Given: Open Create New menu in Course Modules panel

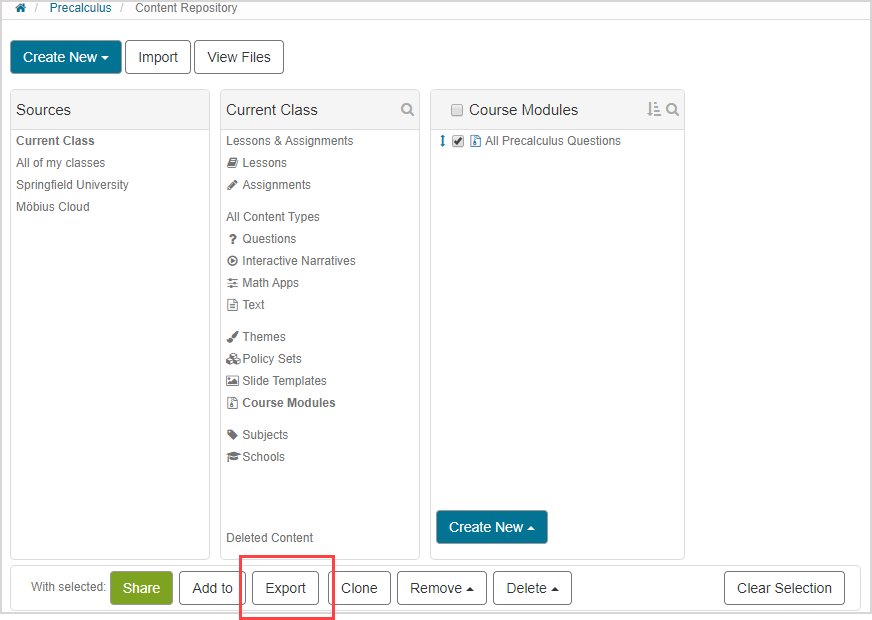Looking at the screenshot, I should [x=491, y=527].
